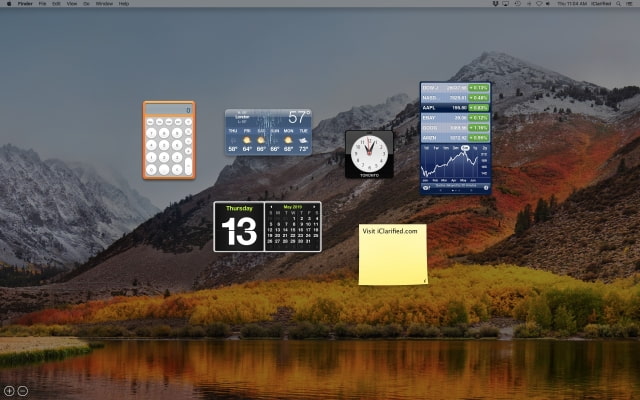Go to previous month in calendar widget
640x400 pixels.
click(270, 207)
